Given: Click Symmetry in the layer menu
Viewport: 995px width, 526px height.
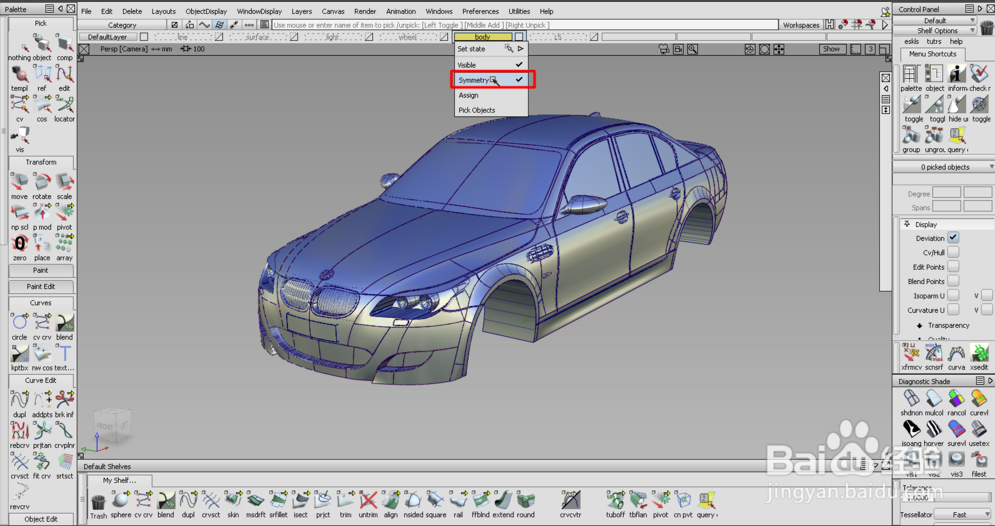Looking at the screenshot, I should [474, 80].
